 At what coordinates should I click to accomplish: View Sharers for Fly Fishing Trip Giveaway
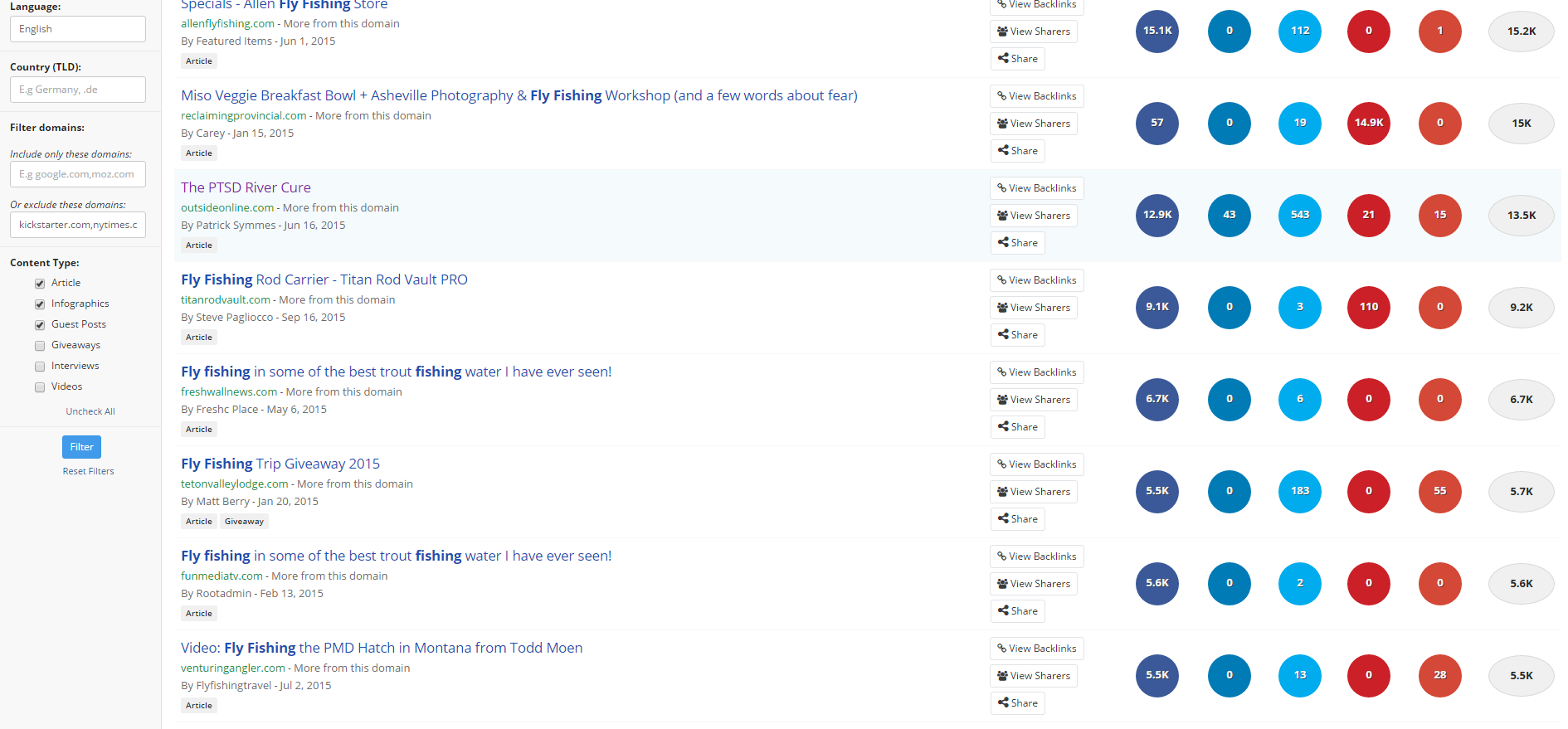[x=1034, y=492]
